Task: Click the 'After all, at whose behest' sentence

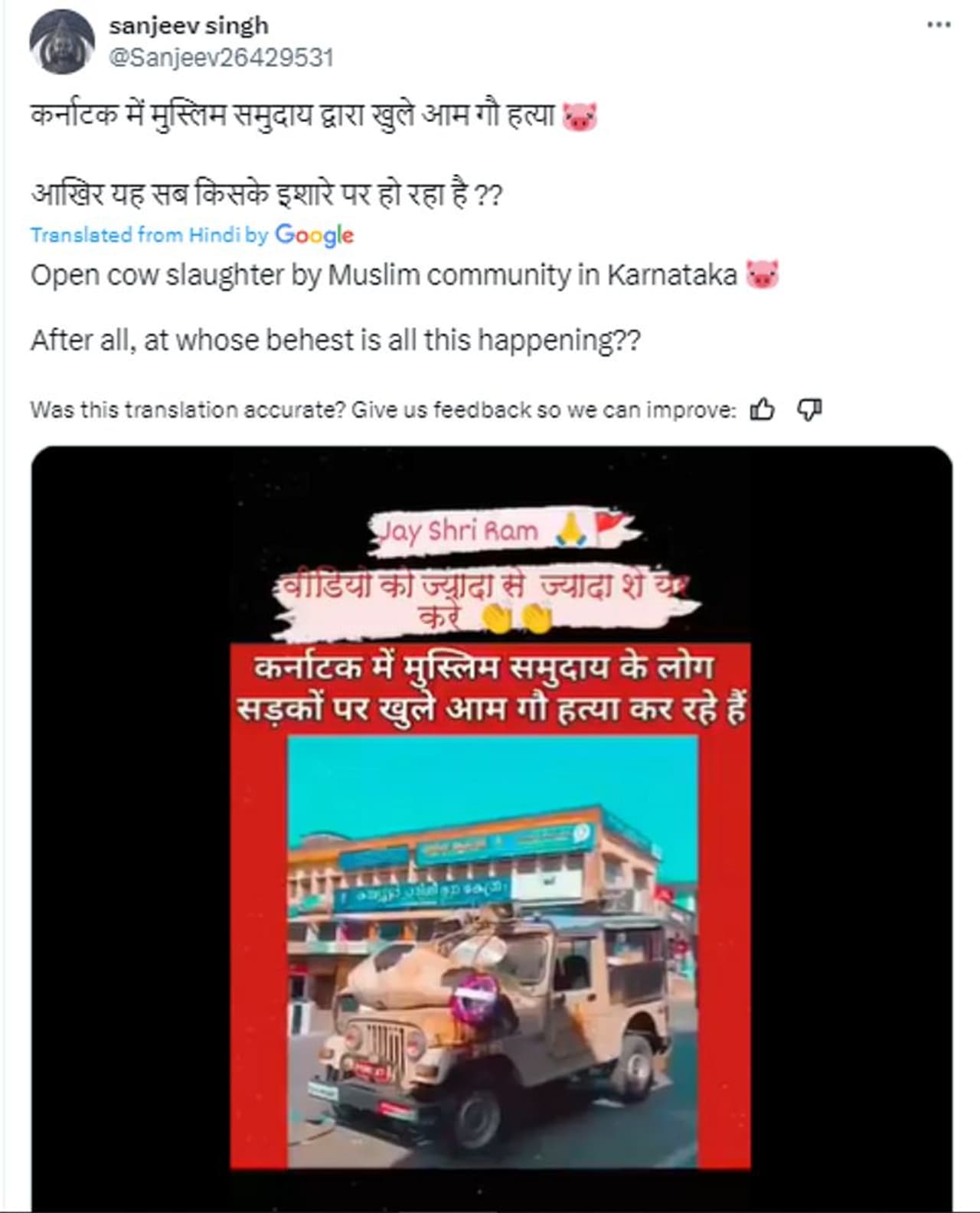Action: coord(335,340)
